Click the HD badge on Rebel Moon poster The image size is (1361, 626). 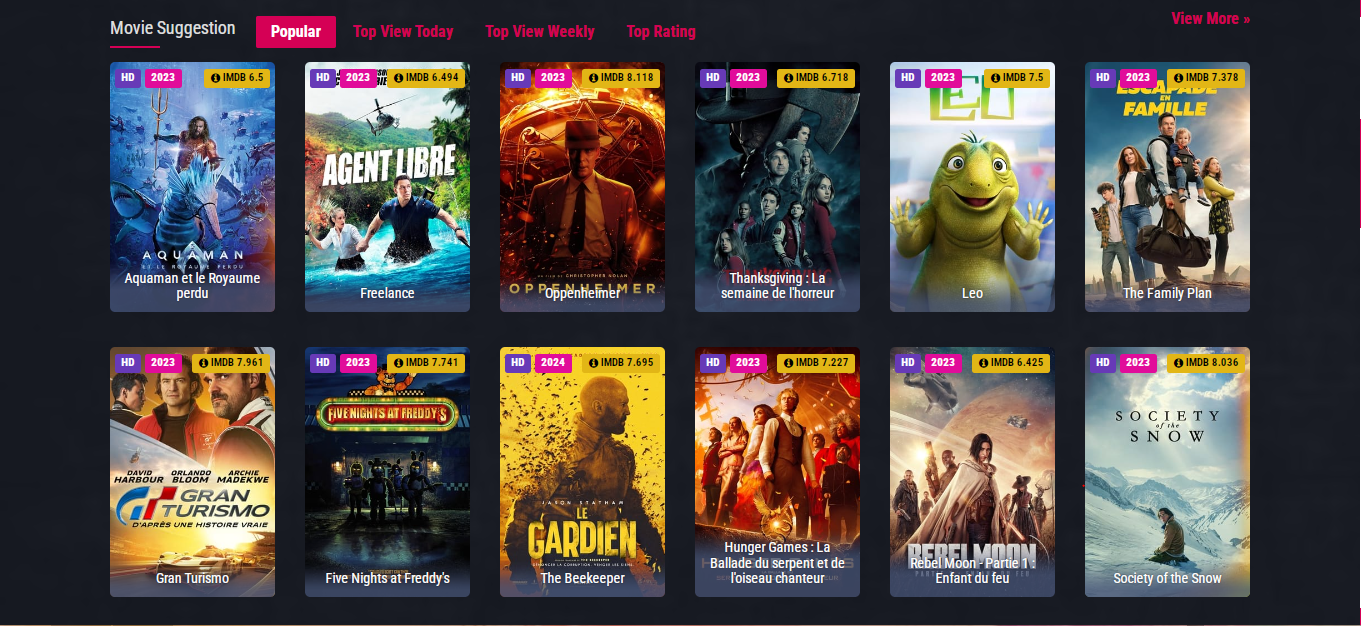click(x=907, y=363)
